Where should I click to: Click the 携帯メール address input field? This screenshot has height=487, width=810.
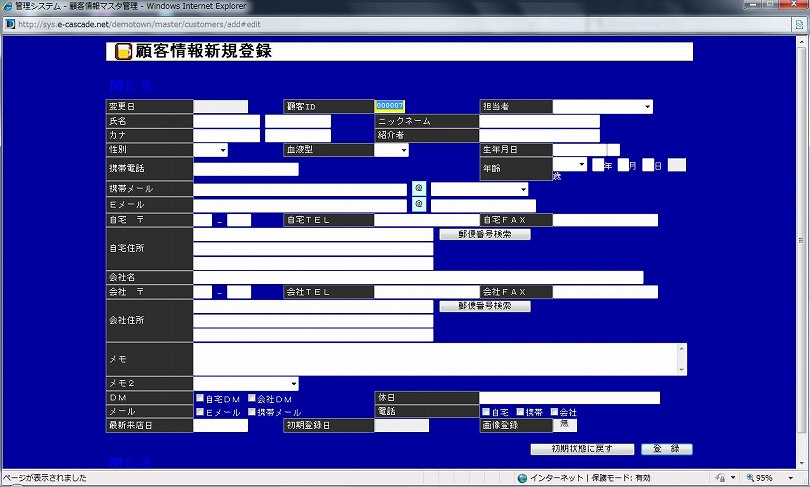[x=300, y=190]
